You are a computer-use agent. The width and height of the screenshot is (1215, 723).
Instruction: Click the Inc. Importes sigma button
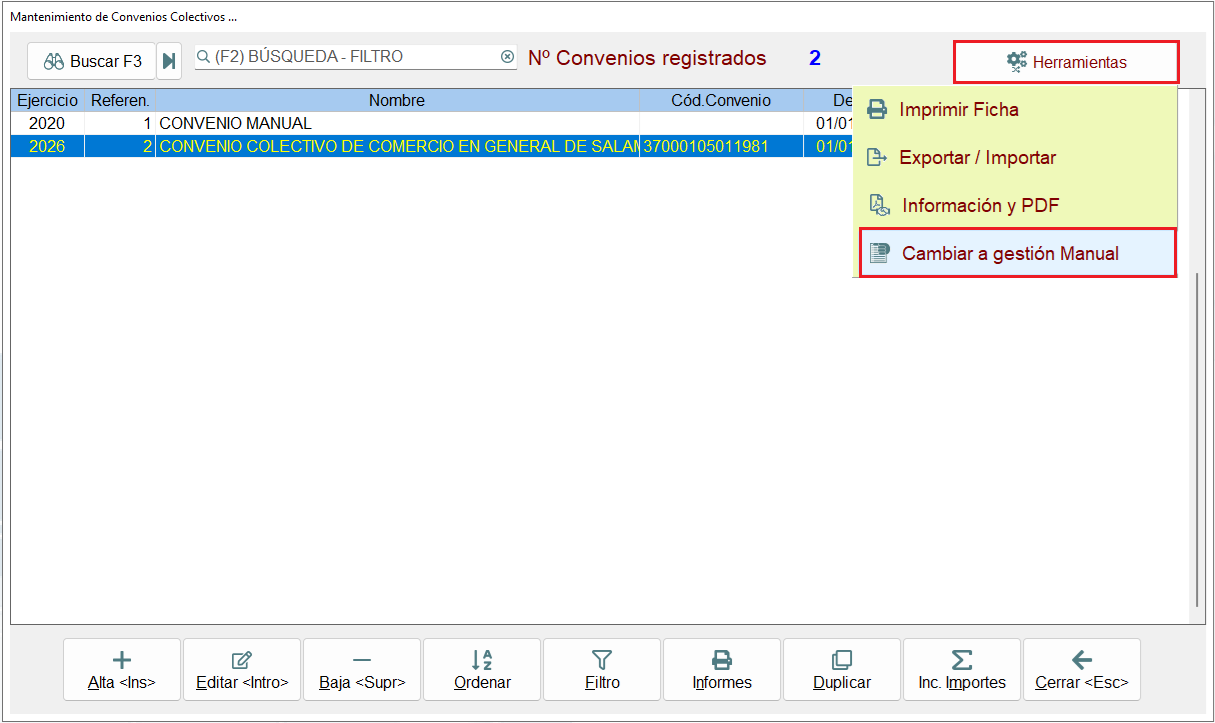click(962, 670)
